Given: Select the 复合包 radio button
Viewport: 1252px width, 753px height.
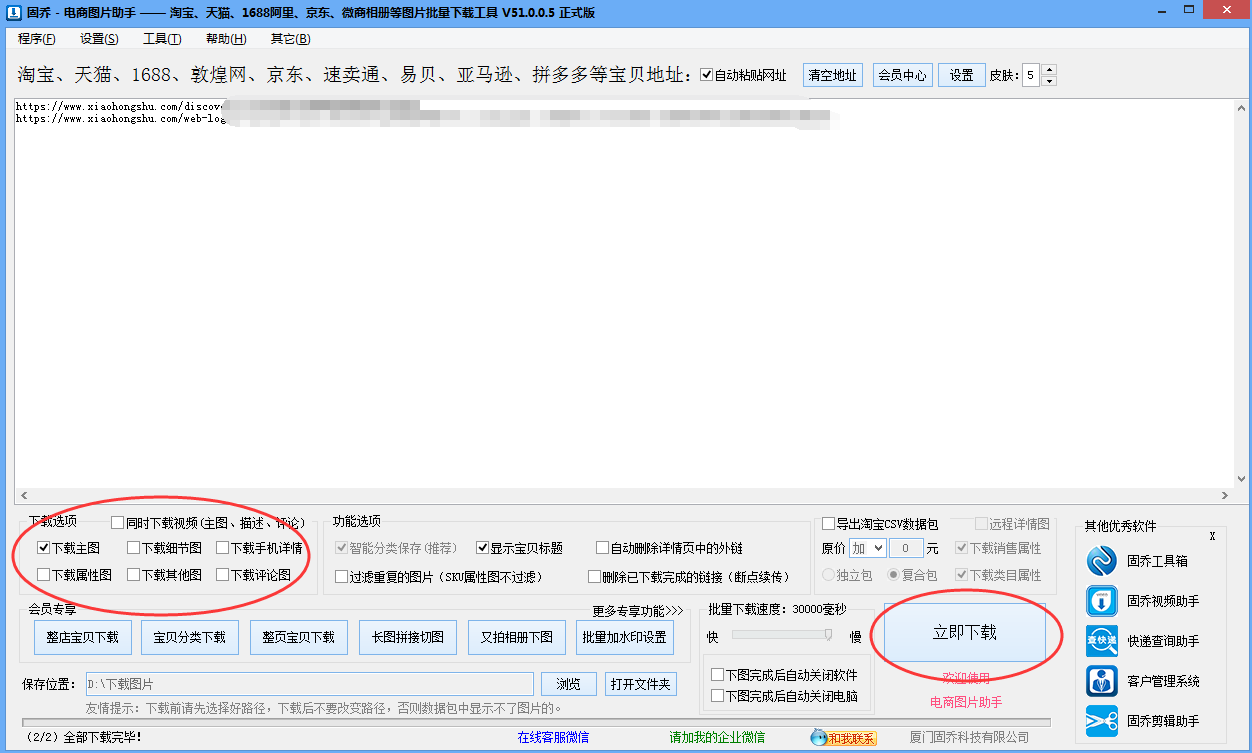Looking at the screenshot, I should (x=894, y=575).
